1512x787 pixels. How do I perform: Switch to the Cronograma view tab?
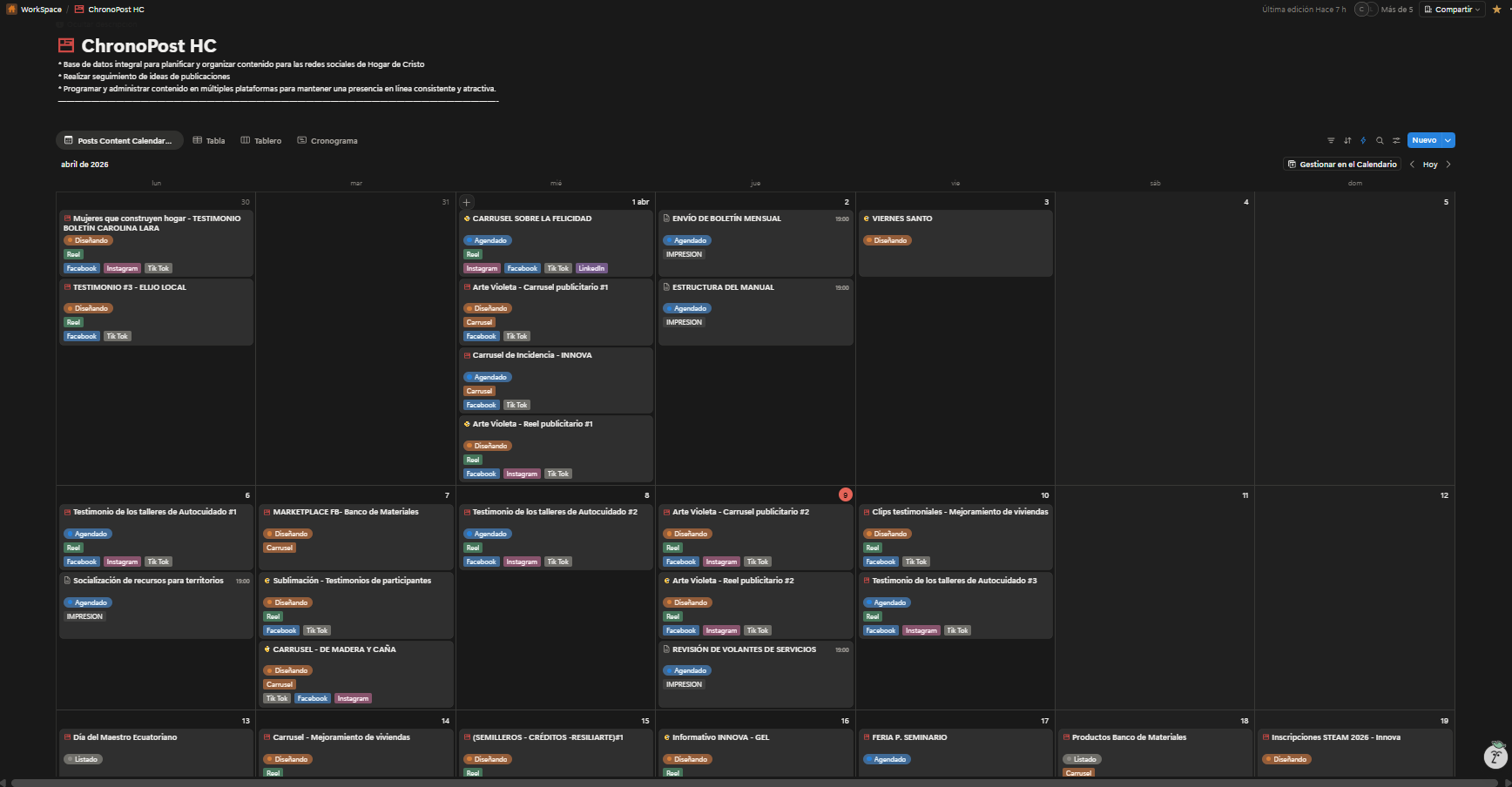[x=327, y=140]
